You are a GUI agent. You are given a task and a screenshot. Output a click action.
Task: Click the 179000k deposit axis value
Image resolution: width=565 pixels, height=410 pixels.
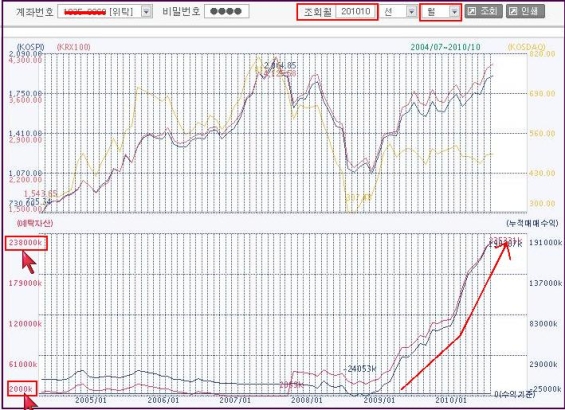coord(25,283)
